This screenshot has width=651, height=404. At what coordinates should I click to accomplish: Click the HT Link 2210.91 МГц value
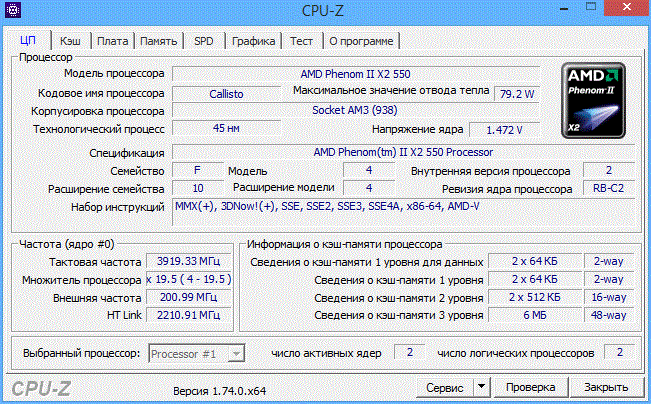click(x=188, y=315)
